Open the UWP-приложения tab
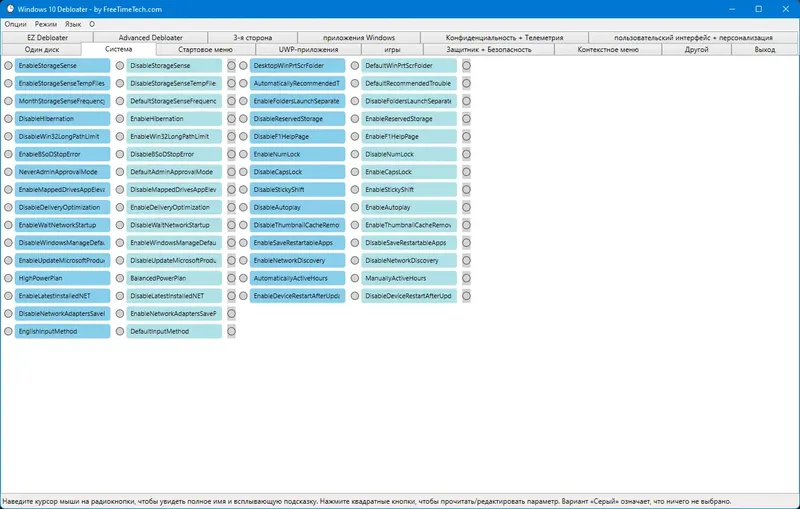This screenshot has height=509, width=800. click(308, 49)
